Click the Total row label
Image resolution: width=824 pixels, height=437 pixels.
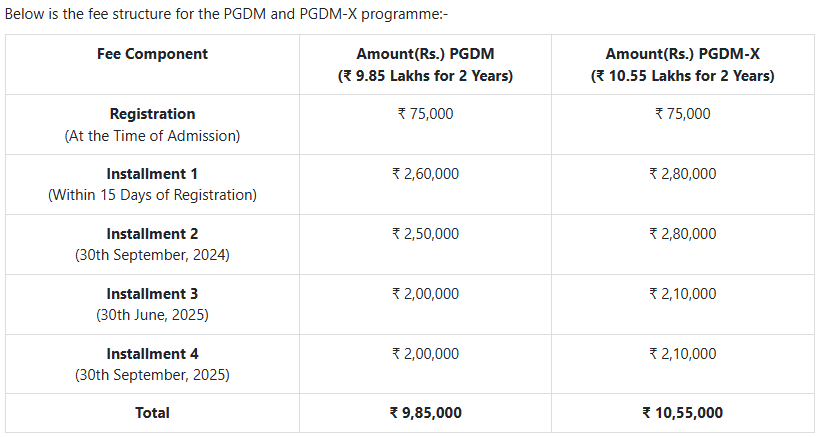coord(152,413)
